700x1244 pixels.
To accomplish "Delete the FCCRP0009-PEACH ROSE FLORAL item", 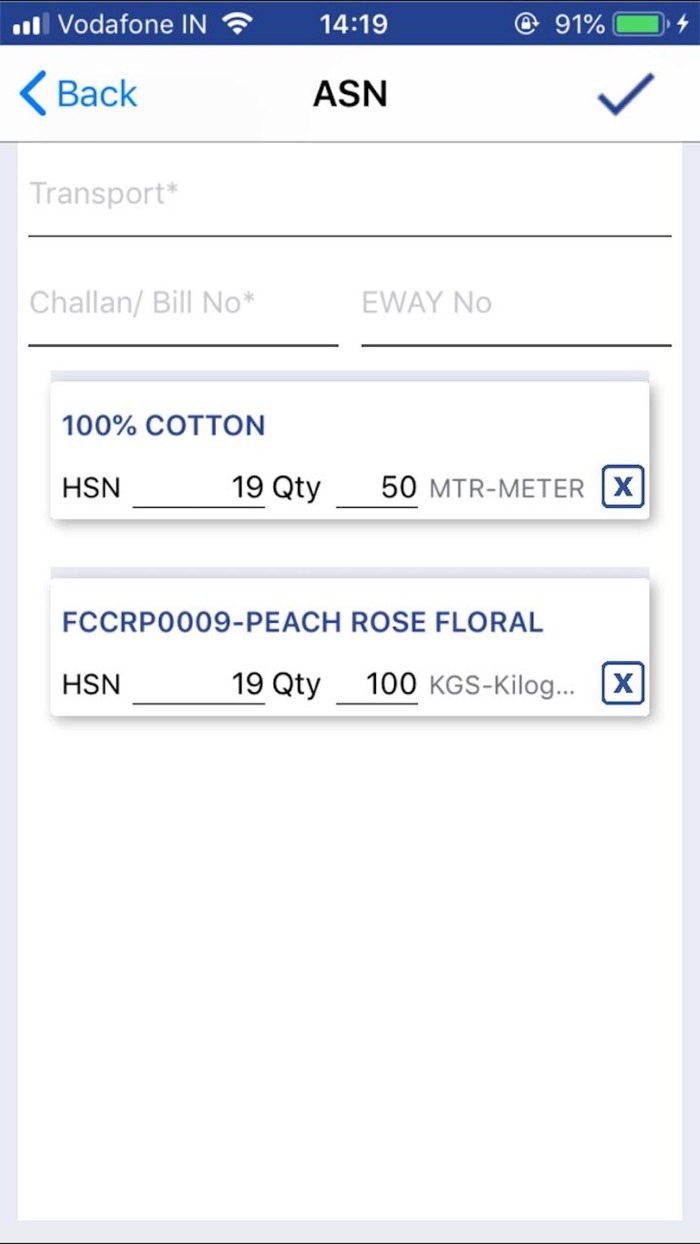I will [622, 684].
